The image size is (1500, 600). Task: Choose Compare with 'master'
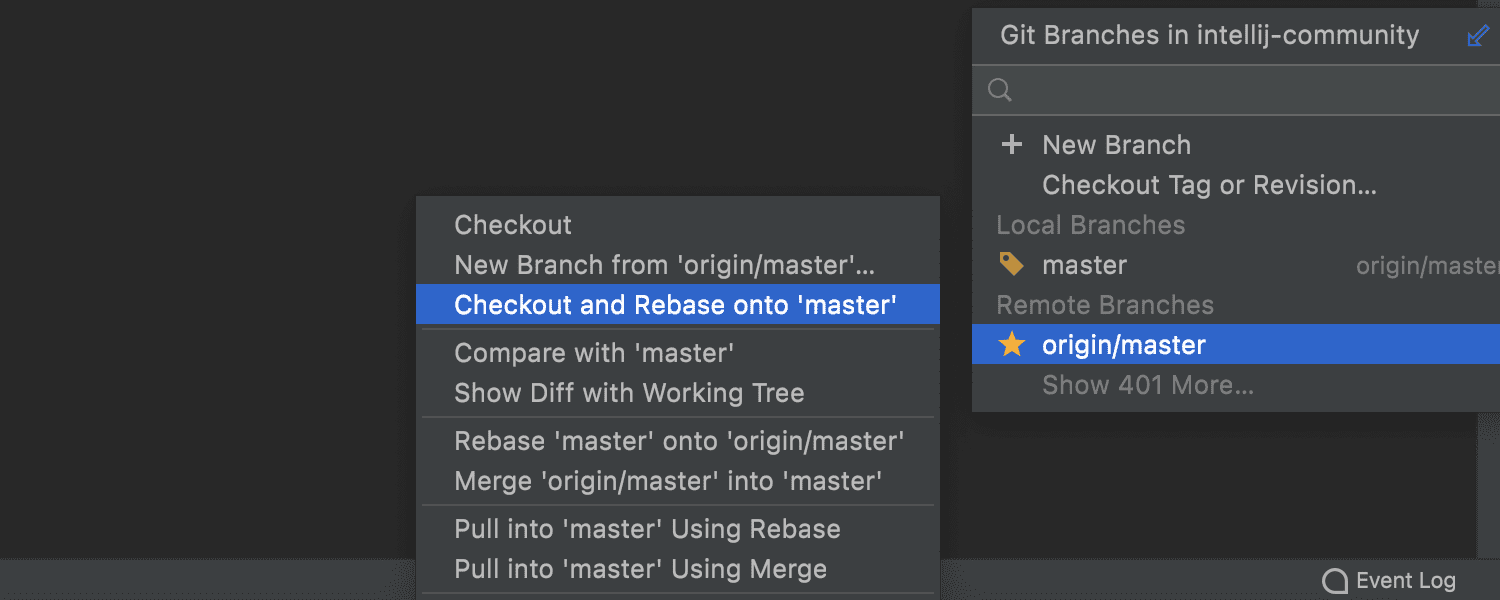(677, 353)
